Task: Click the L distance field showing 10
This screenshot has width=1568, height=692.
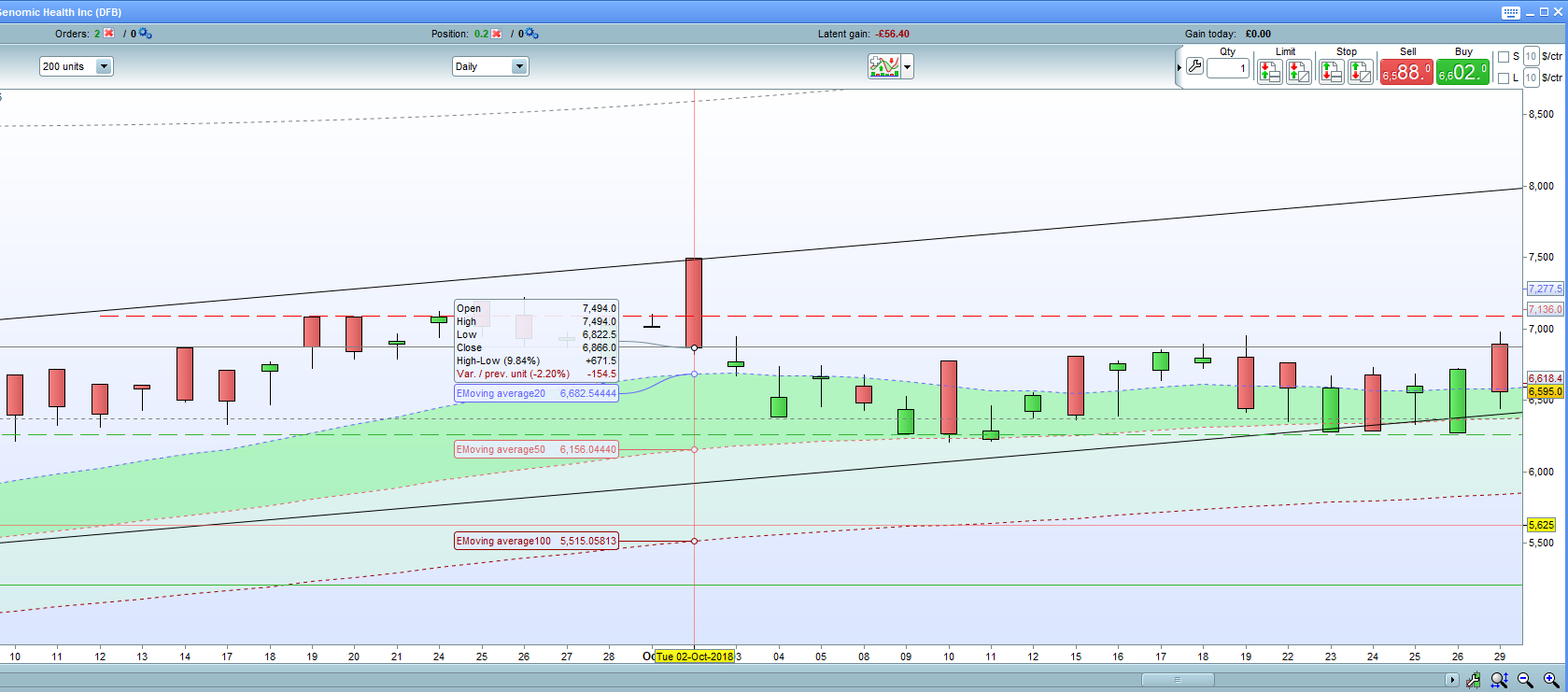Action: [1531, 78]
